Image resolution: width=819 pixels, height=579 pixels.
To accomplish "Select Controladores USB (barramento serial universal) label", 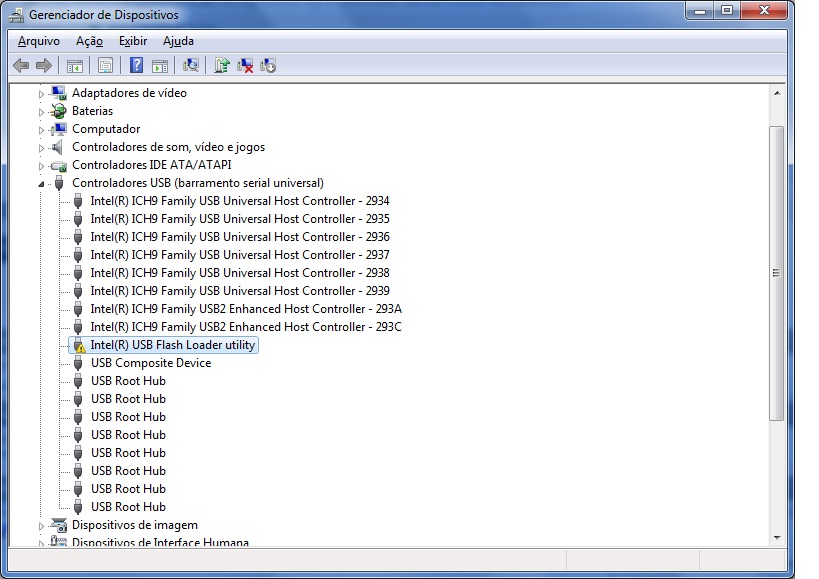I will [197, 183].
